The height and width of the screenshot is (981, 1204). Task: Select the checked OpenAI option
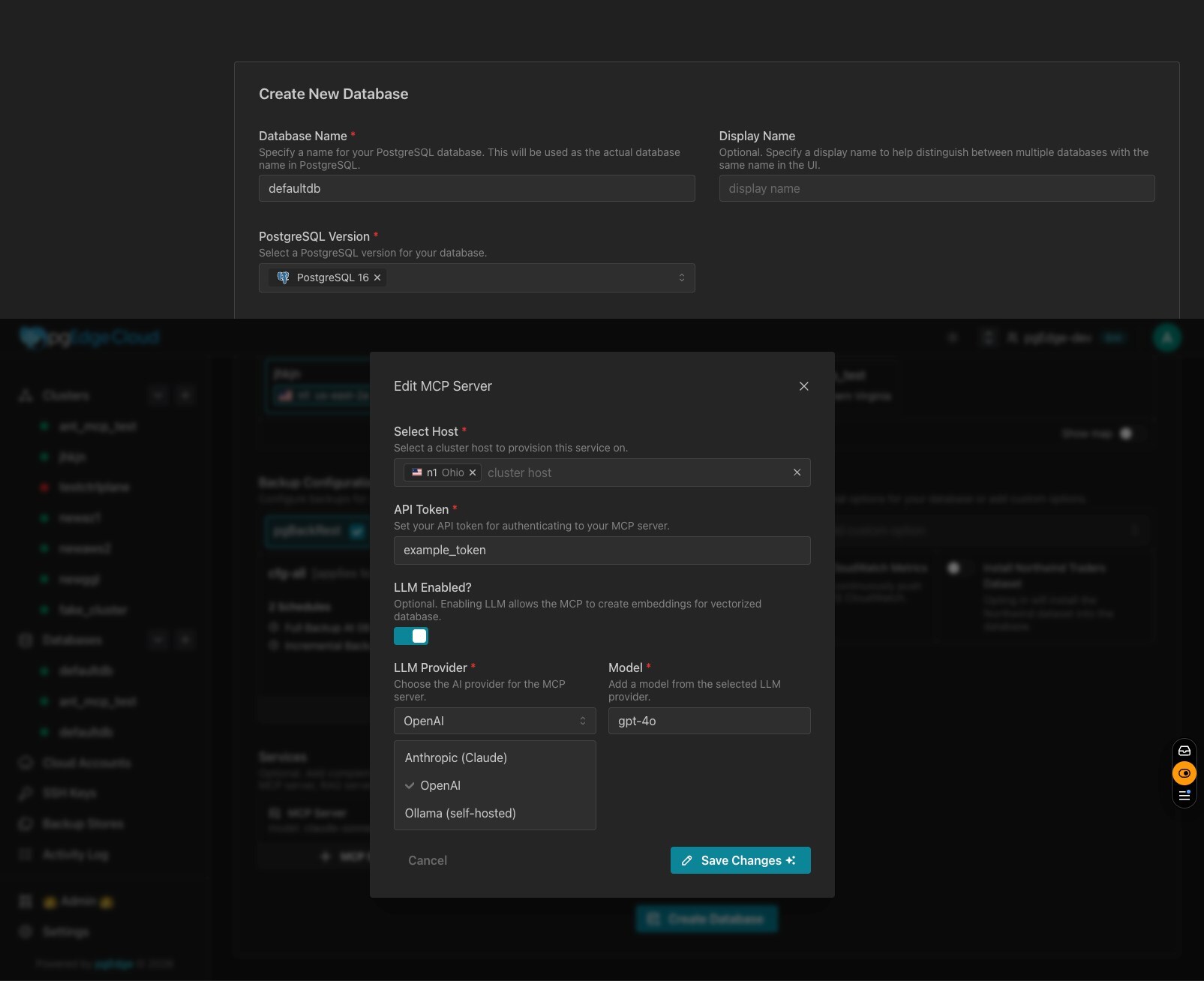click(440, 785)
